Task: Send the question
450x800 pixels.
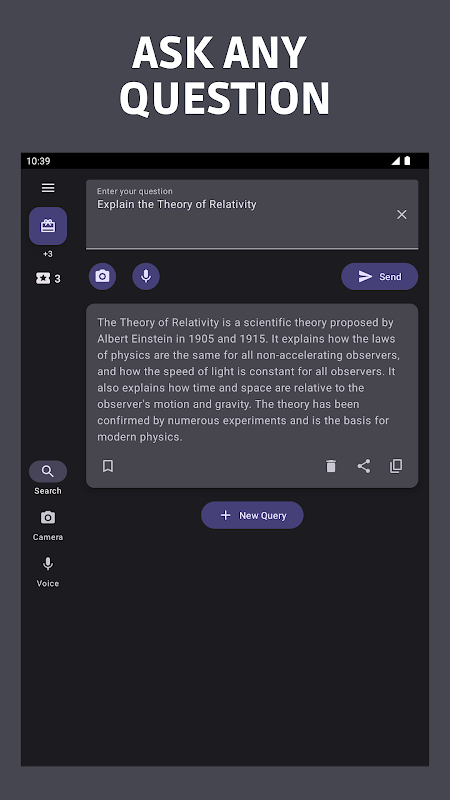Action: (x=380, y=277)
